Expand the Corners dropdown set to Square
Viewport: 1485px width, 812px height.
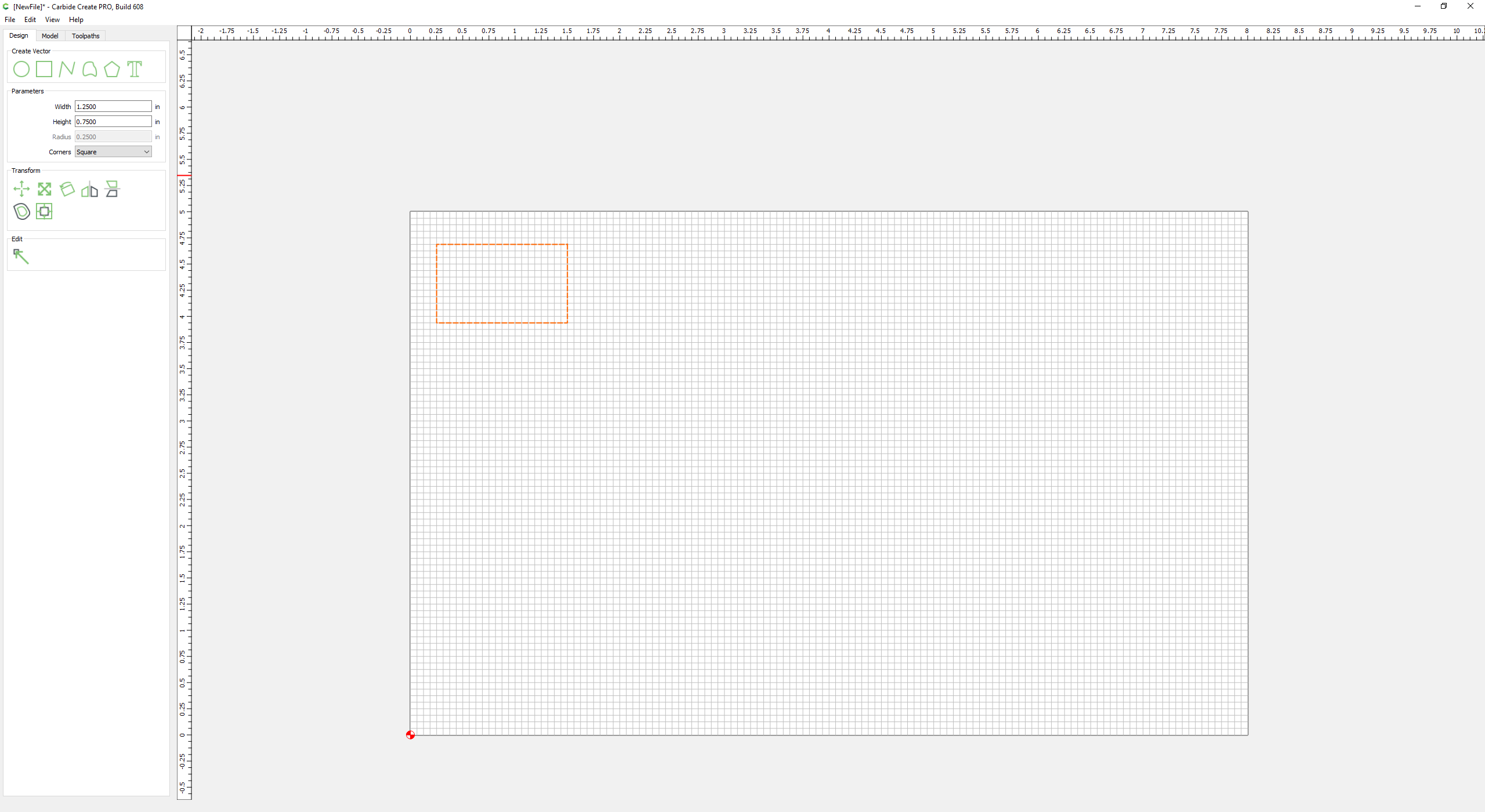tap(113, 152)
